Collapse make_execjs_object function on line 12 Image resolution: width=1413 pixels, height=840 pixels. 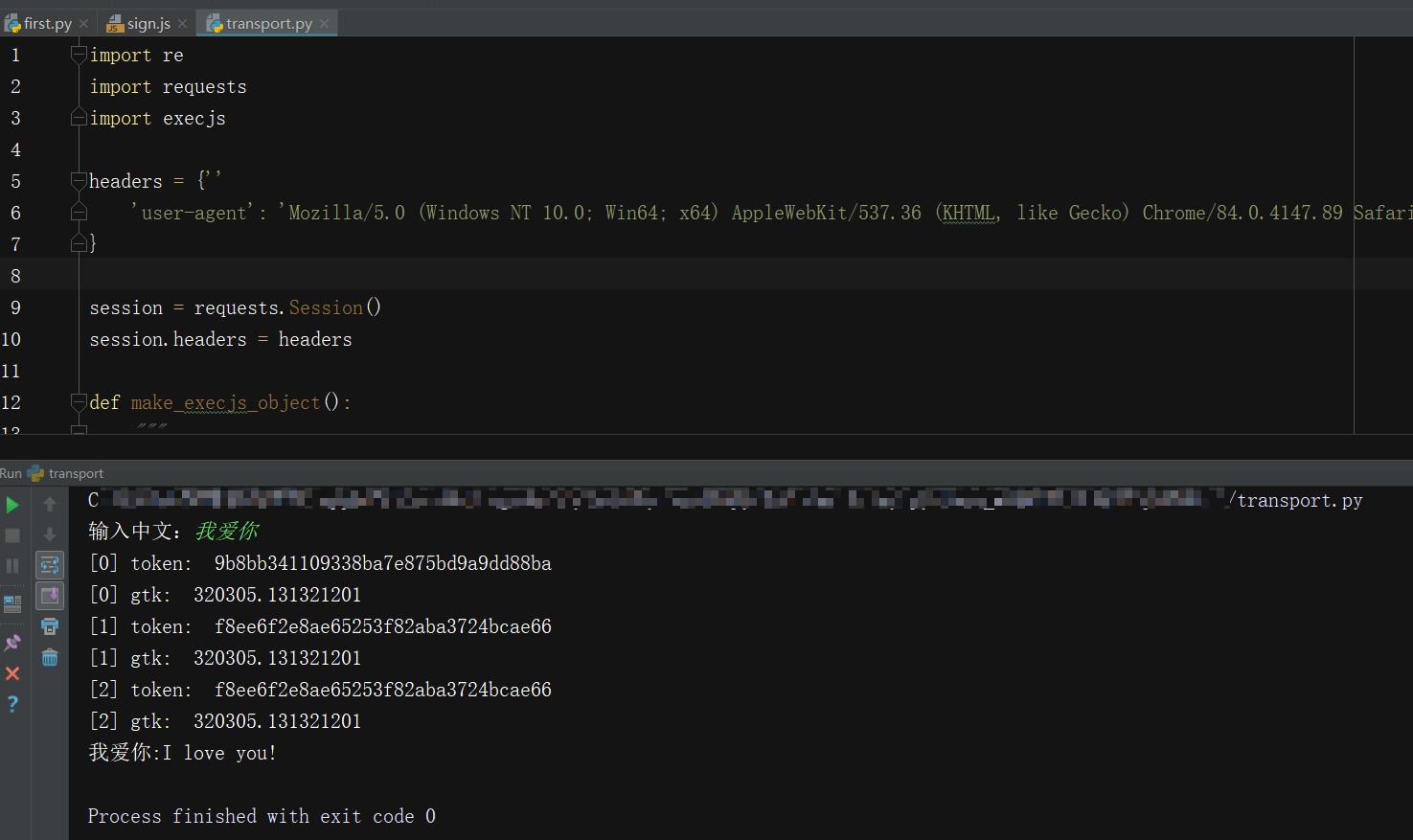pyautogui.click(x=79, y=402)
